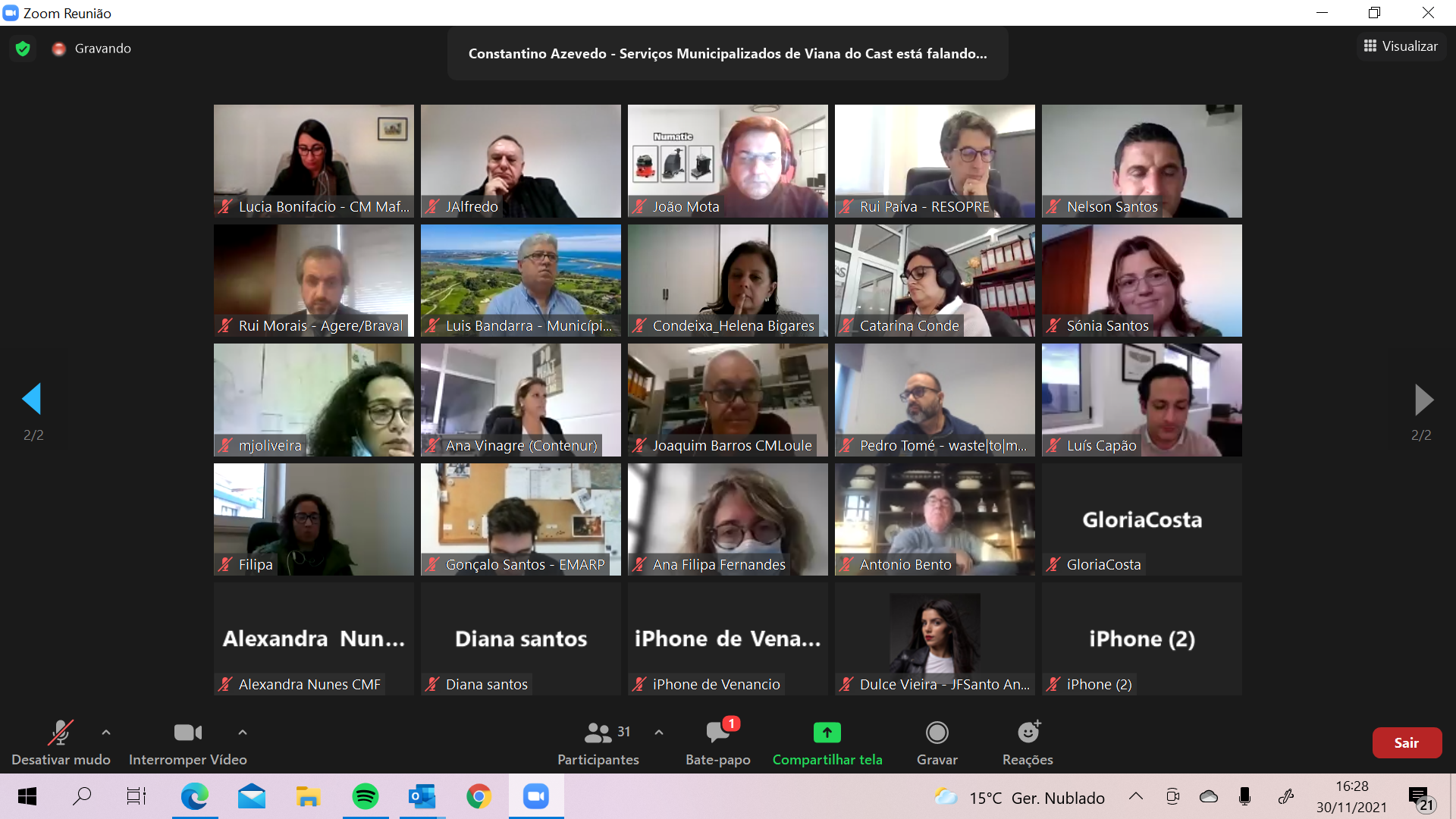Viewport: 1456px width, 819px height.
Task: Click the green encryption shield icon
Action: [23, 49]
